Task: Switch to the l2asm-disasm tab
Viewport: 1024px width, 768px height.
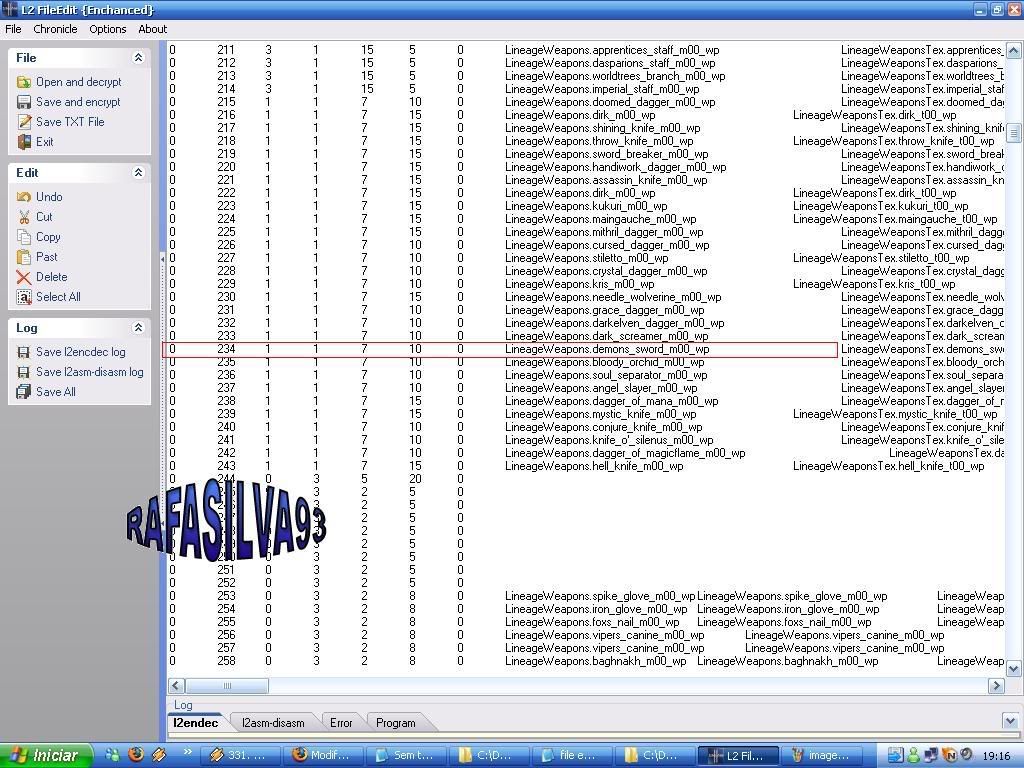Action: tap(273, 723)
